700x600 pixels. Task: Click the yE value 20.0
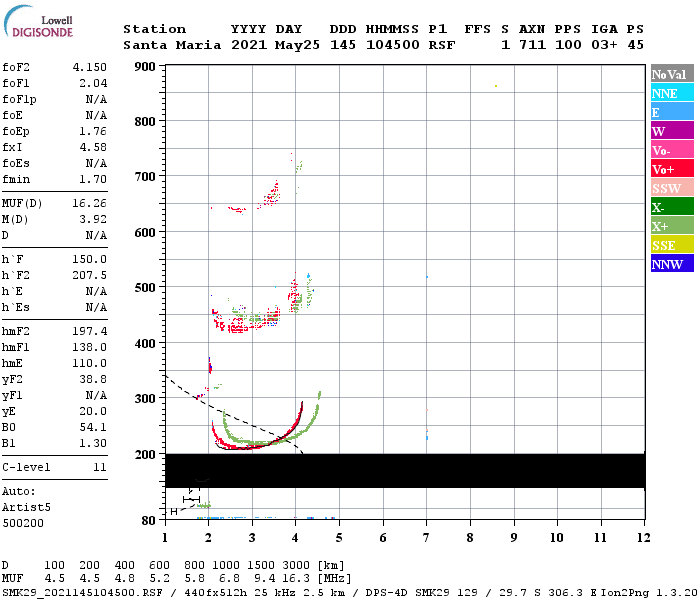coord(93,412)
